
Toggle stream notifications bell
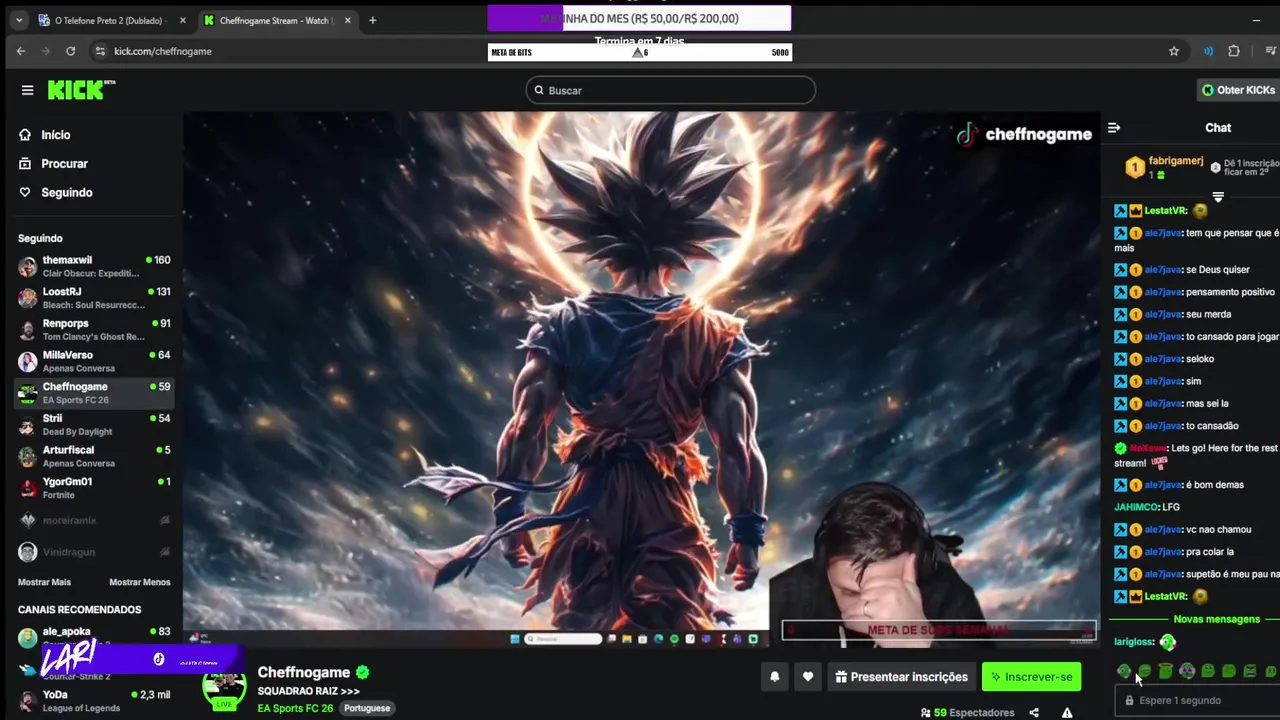click(x=774, y=677)
